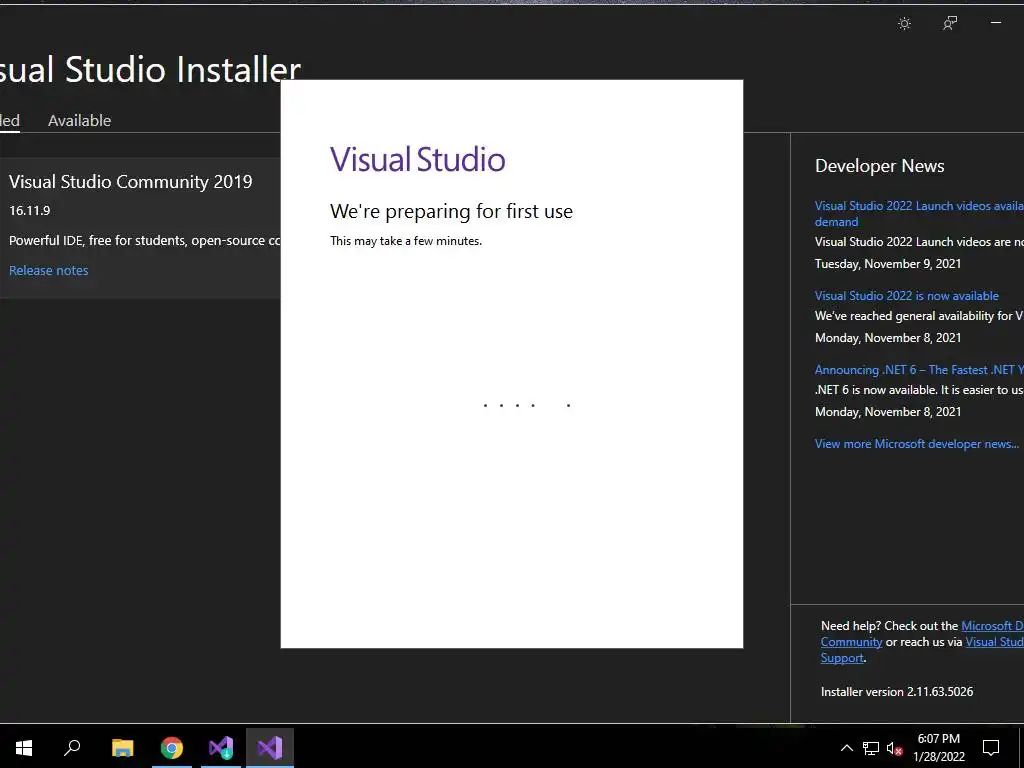1024x768 pixels.
Task: Switch to the Available tab
Action: click(x=80, y=120)
